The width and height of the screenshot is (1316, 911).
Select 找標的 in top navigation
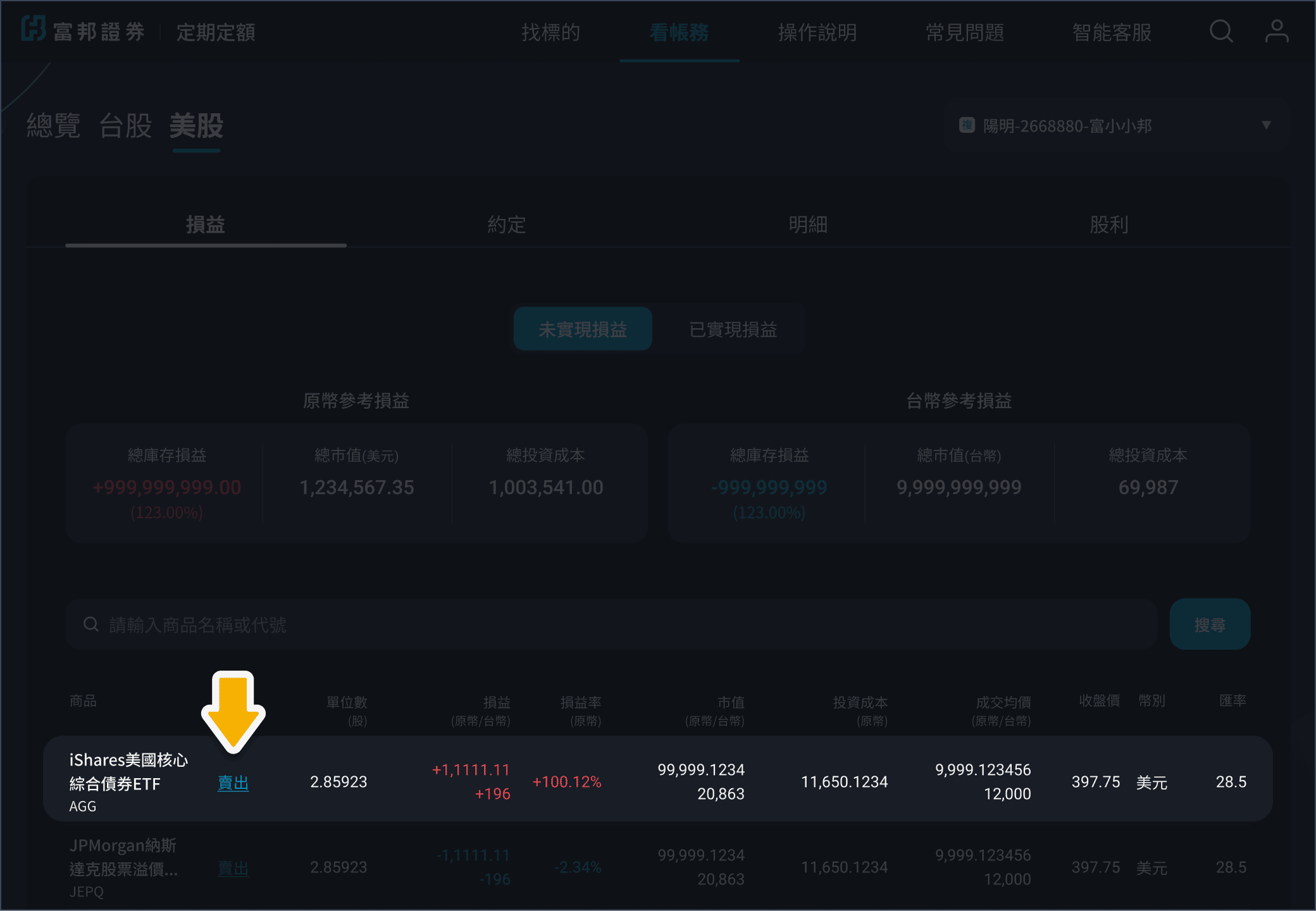[x=550, y=32]
